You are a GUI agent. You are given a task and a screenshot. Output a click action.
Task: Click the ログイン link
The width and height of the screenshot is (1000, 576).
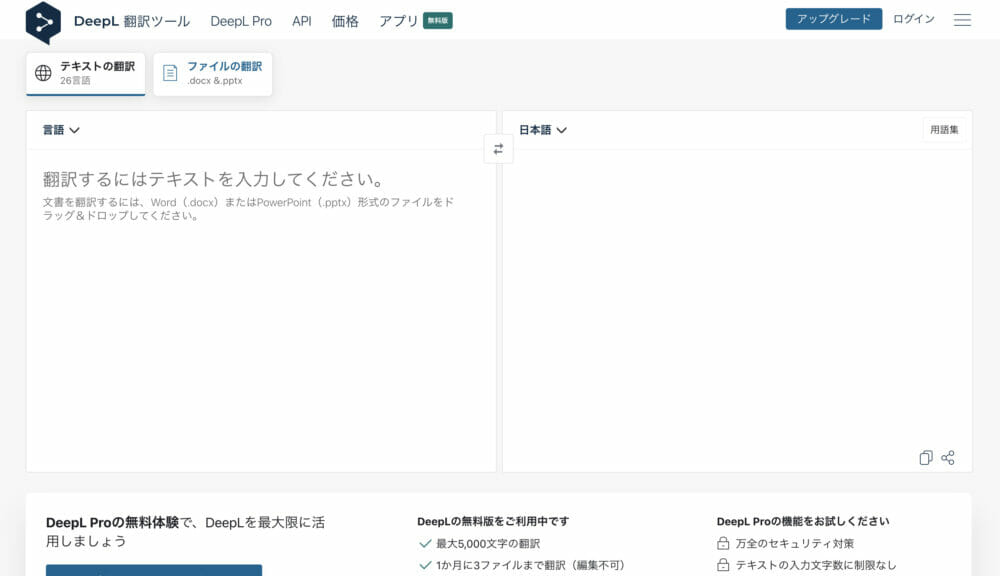[x=914, y=19]
